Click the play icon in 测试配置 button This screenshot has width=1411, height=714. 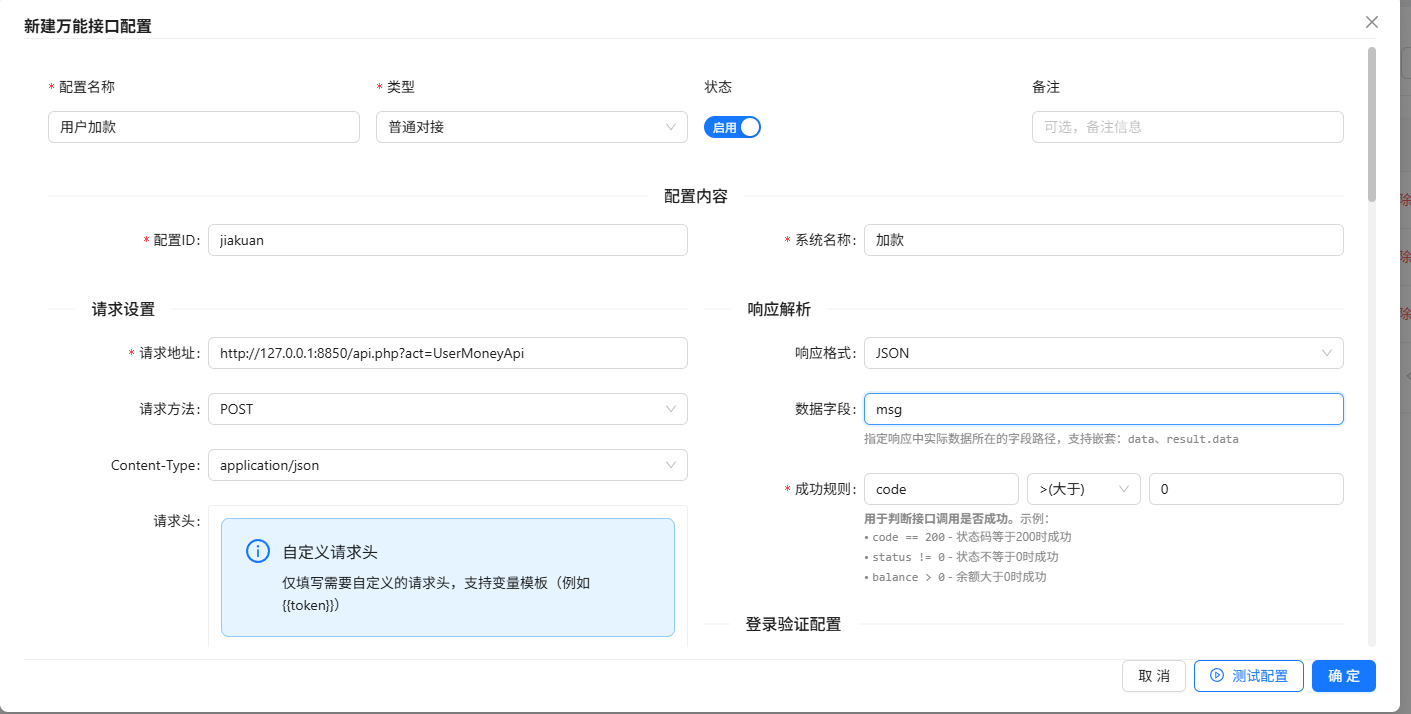pyautogui.click(x=1217, y=676)
